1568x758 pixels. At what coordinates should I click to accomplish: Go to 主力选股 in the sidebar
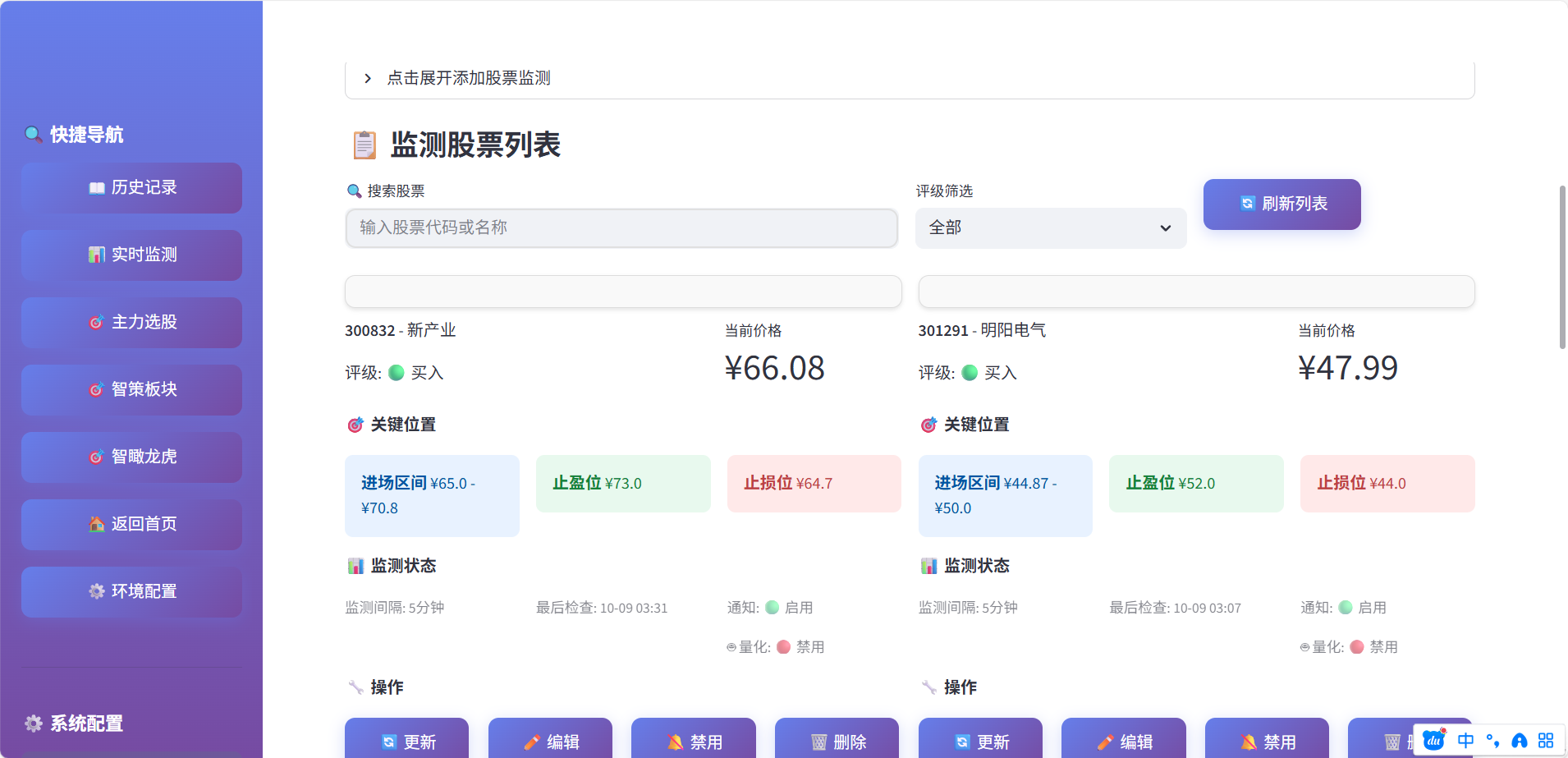(x=131, y=322)
